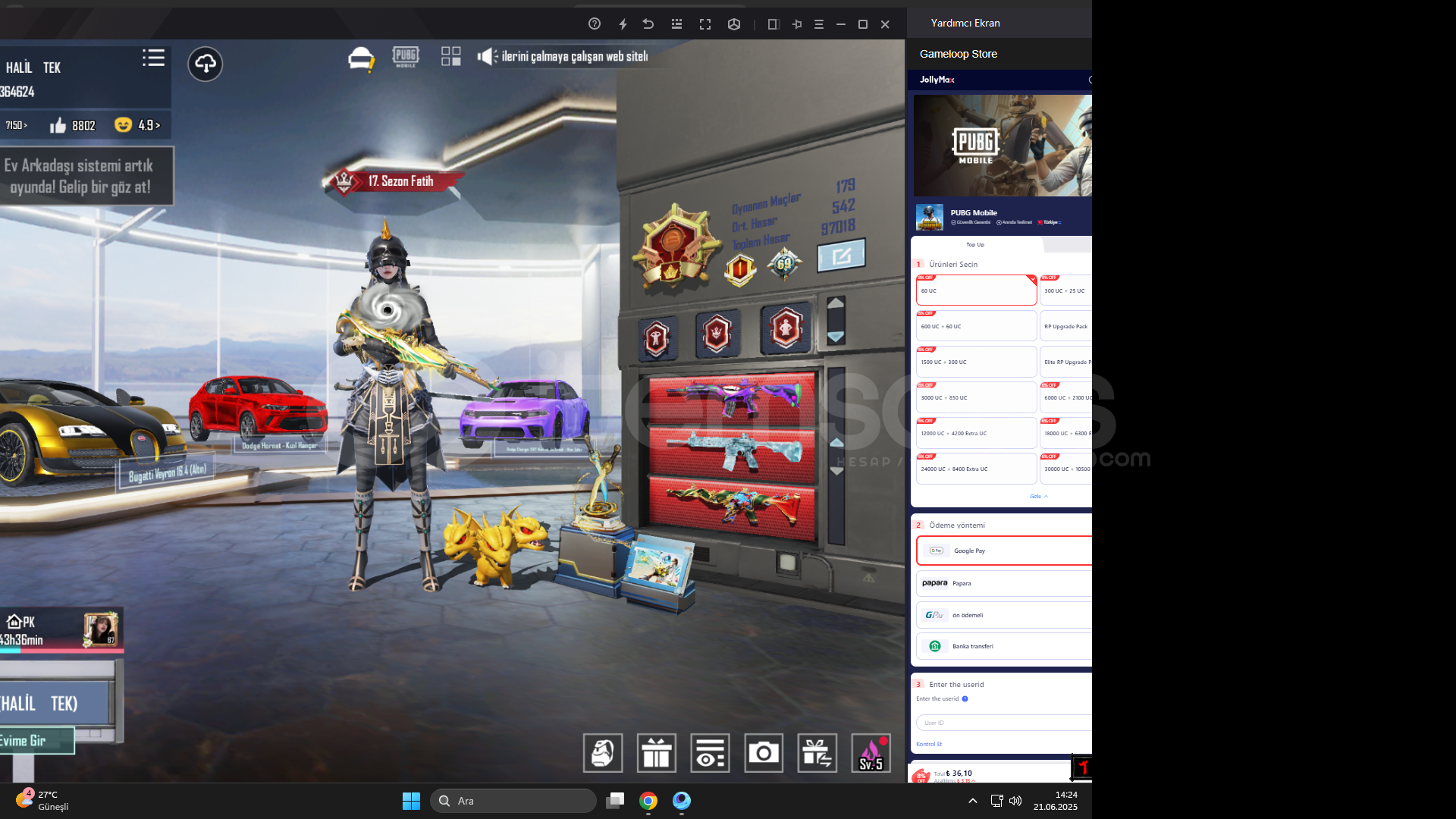The height and width of the screenshot is (819, 1456).
Task: Select the 24000 UC + 8400 Extra UC product
Action: 976,469
